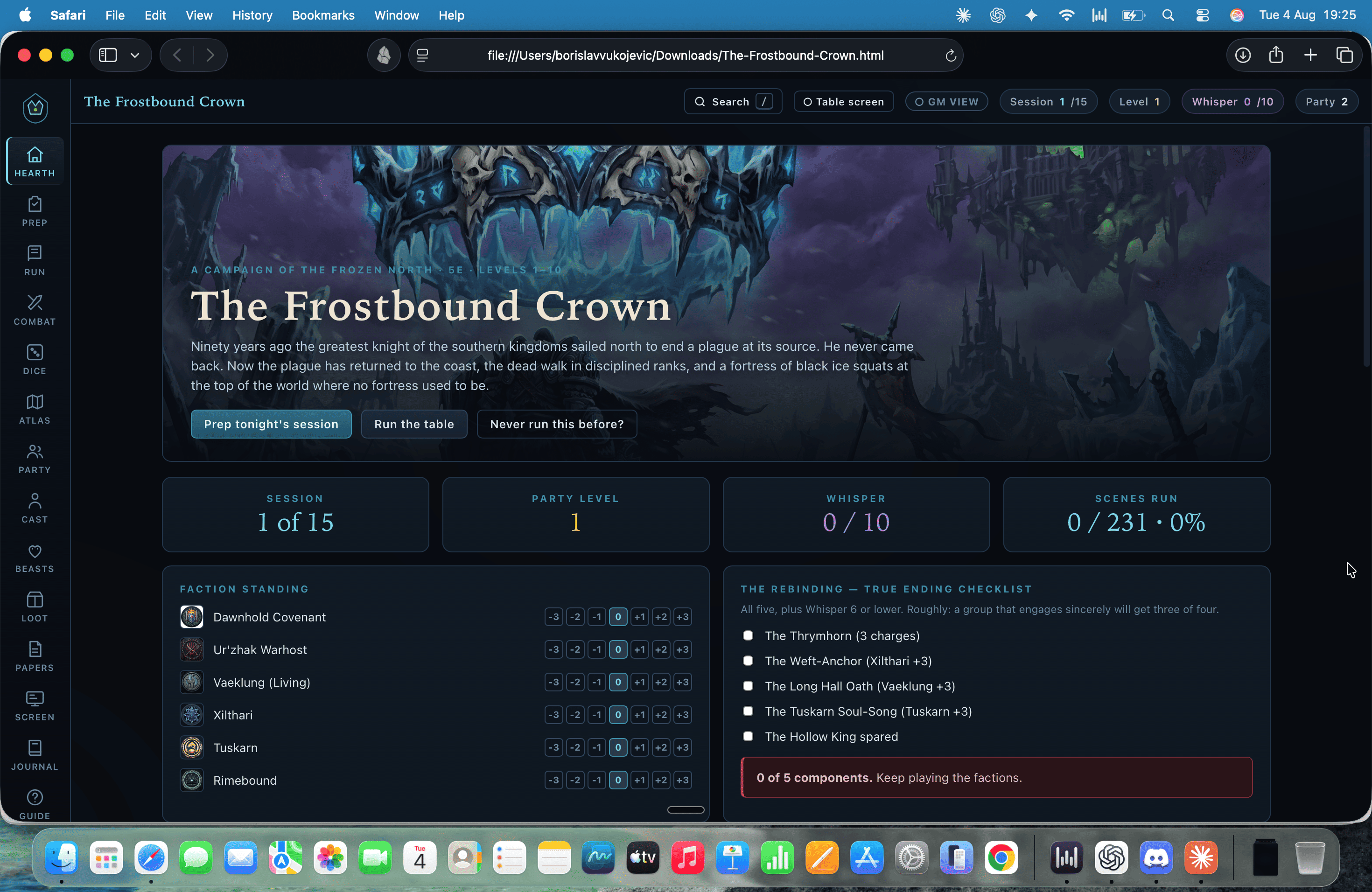The image size is (1372, 892).
Task: Click the Tuskarn faction emblem
Action: pyautogui.click(x=191, y=748)
